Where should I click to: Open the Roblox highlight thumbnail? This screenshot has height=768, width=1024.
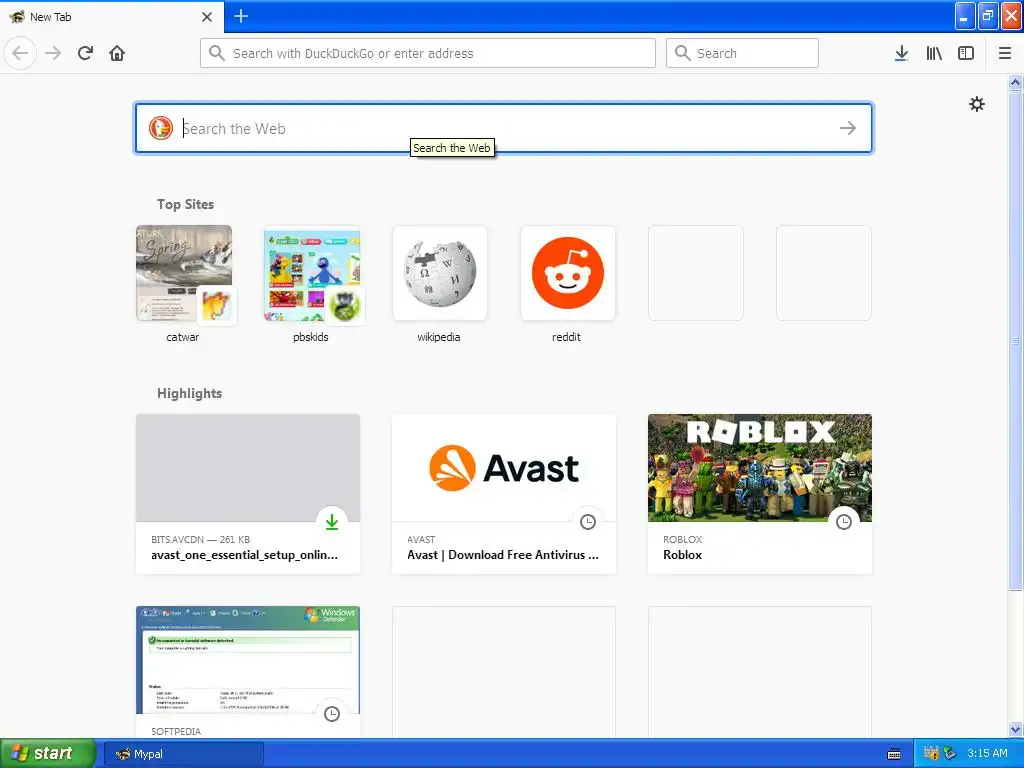pyautogui.click(x=760, y=468)
